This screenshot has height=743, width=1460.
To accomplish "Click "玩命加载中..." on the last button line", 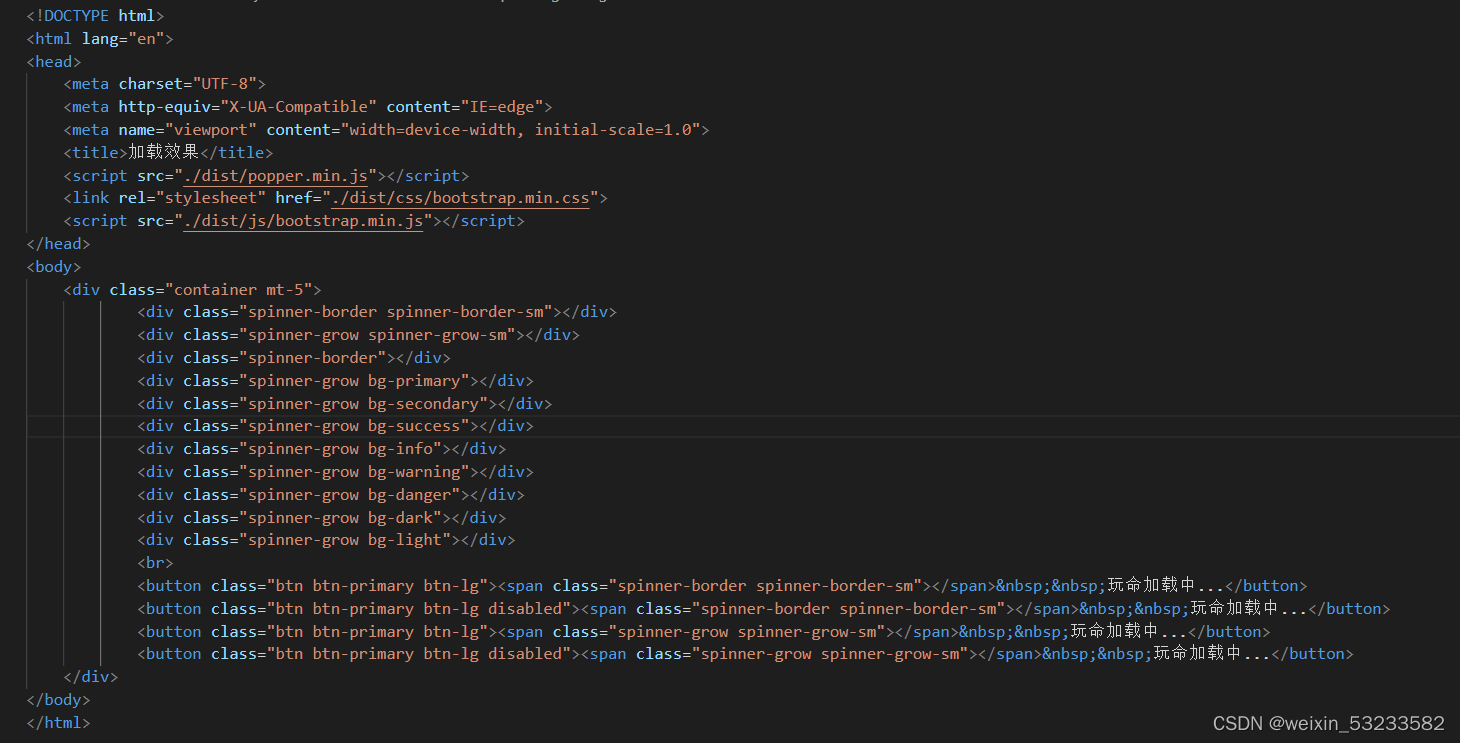I will coord(1212,654).
